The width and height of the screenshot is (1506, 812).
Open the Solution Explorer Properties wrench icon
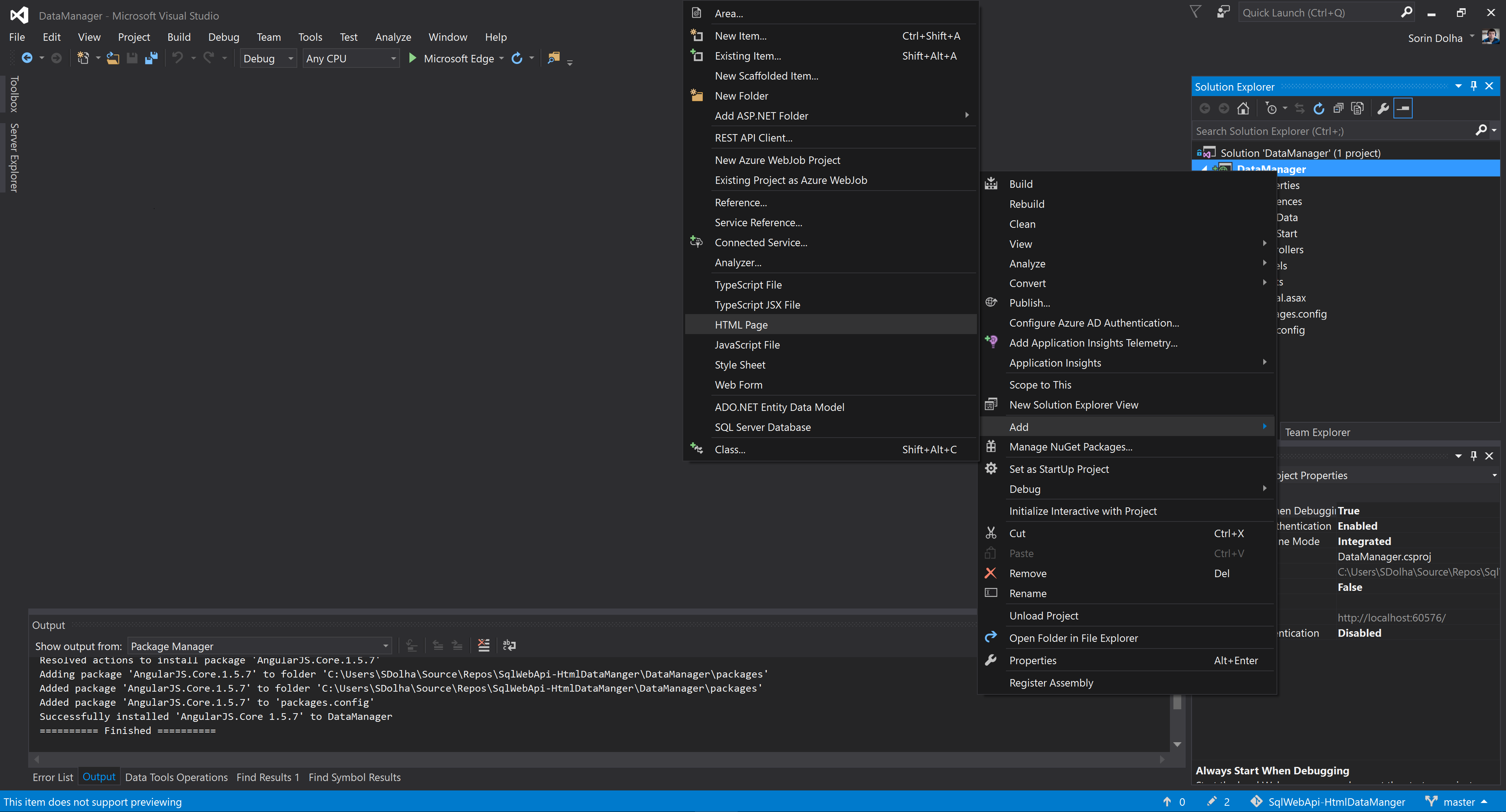[1383, 108]
